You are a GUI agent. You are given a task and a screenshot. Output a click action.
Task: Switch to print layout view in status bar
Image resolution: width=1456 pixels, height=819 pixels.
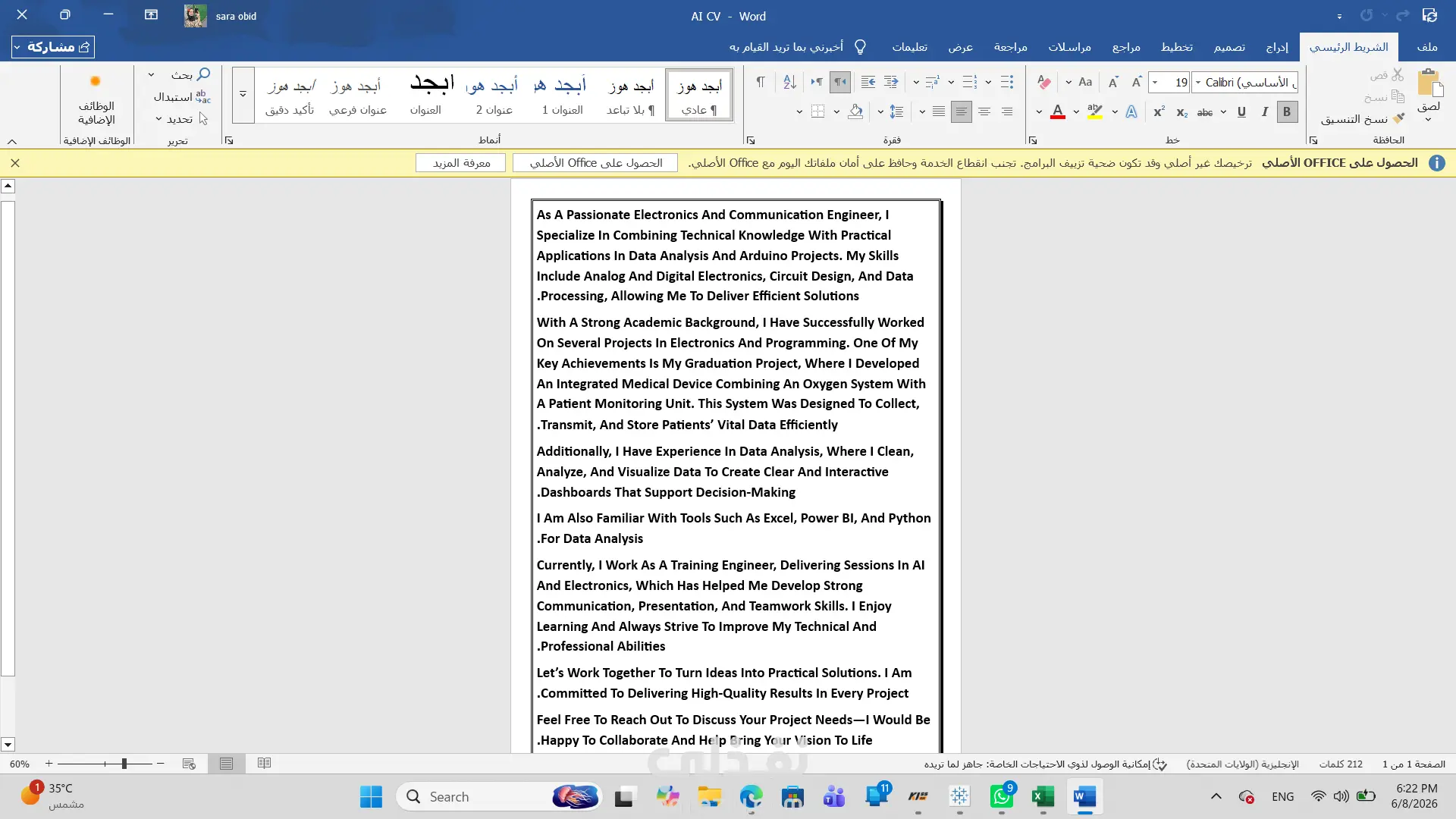[x=226, y=764]
